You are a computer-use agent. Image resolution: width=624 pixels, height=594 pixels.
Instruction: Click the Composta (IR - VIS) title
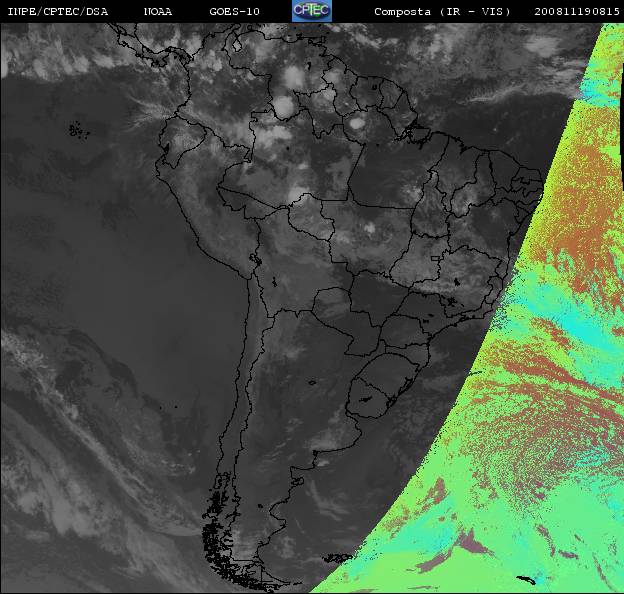442,12
